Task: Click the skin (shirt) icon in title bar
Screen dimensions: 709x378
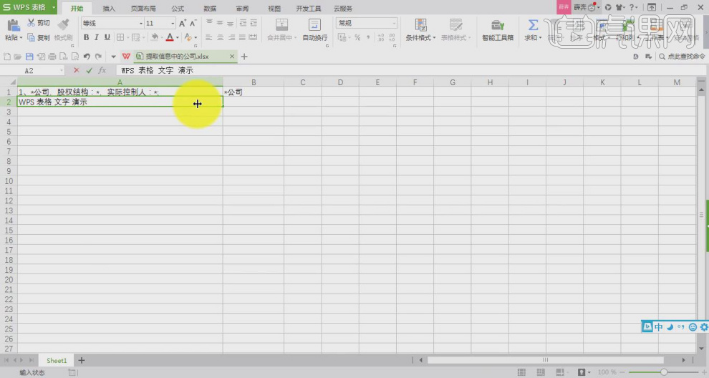Action: point(620,7)
